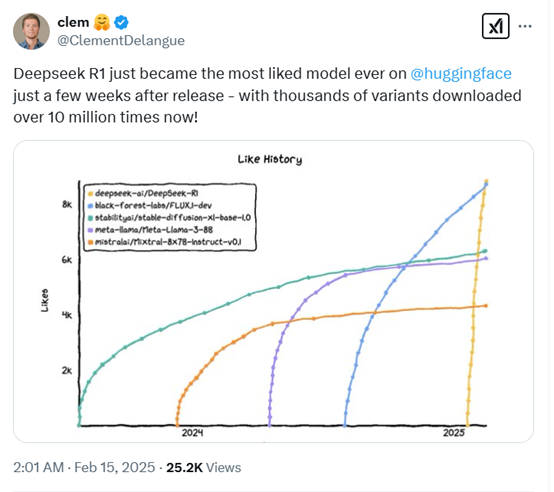Viewport: 554px width, 492px height.
Task: Select the green stable-diffusion-xl legend marker
Action: (x=90, y=218)
